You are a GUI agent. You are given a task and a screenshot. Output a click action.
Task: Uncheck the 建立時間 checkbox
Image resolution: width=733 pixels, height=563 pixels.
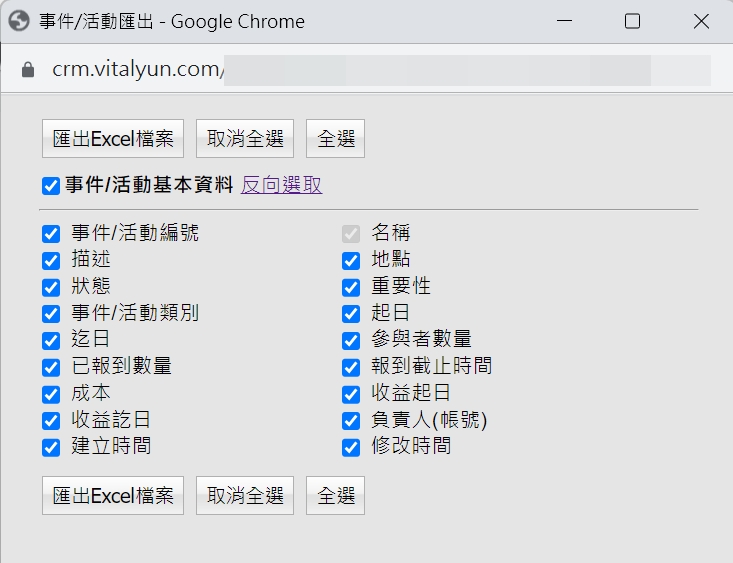[x=51, y=448]
